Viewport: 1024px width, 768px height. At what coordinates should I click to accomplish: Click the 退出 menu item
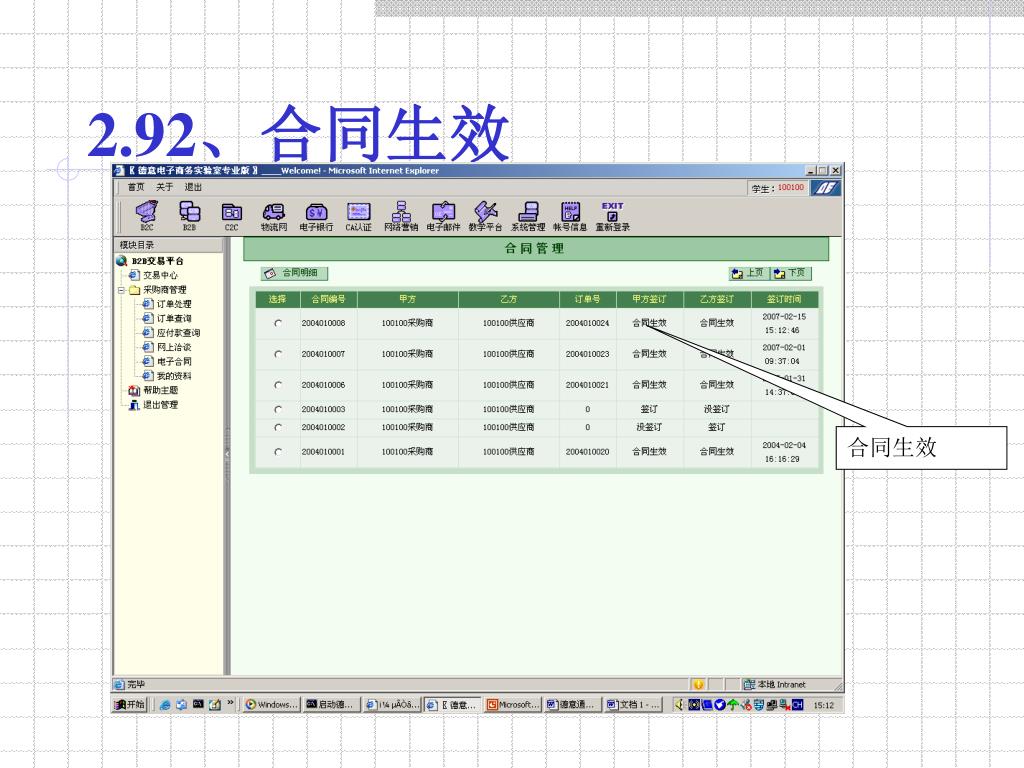point(193,187)
